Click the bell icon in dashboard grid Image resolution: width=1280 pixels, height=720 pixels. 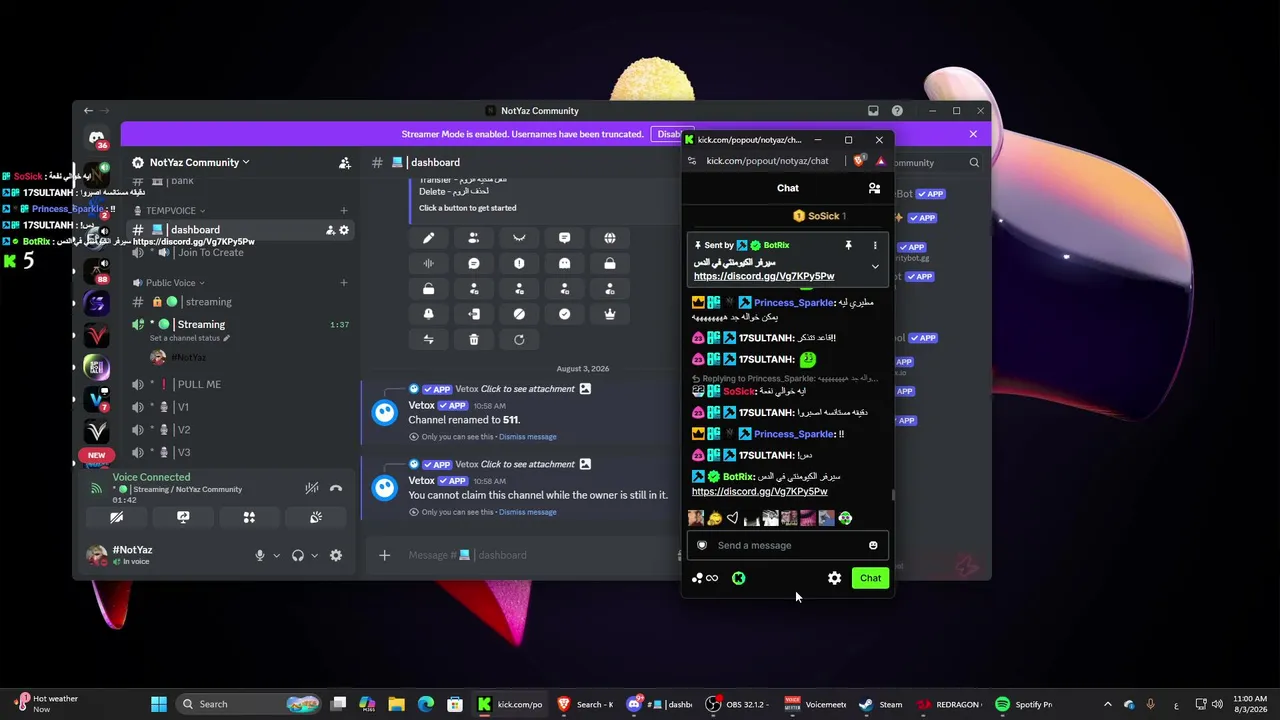coord(428,314)
